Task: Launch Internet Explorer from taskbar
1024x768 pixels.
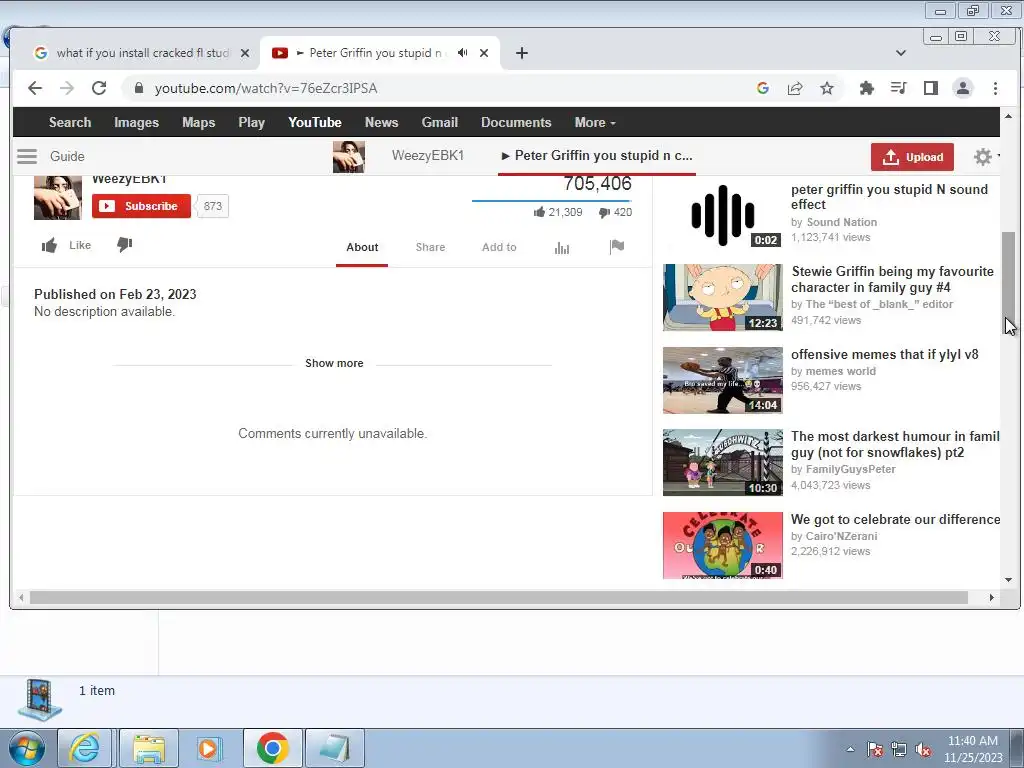Action: (x=85, y=748)
